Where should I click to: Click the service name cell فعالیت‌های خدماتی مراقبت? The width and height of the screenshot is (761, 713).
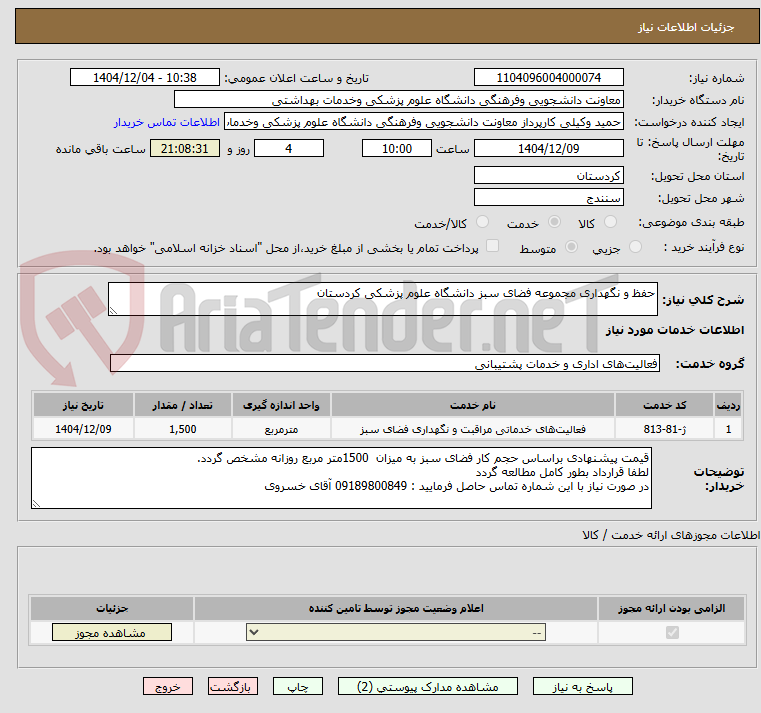click(473, 430)
